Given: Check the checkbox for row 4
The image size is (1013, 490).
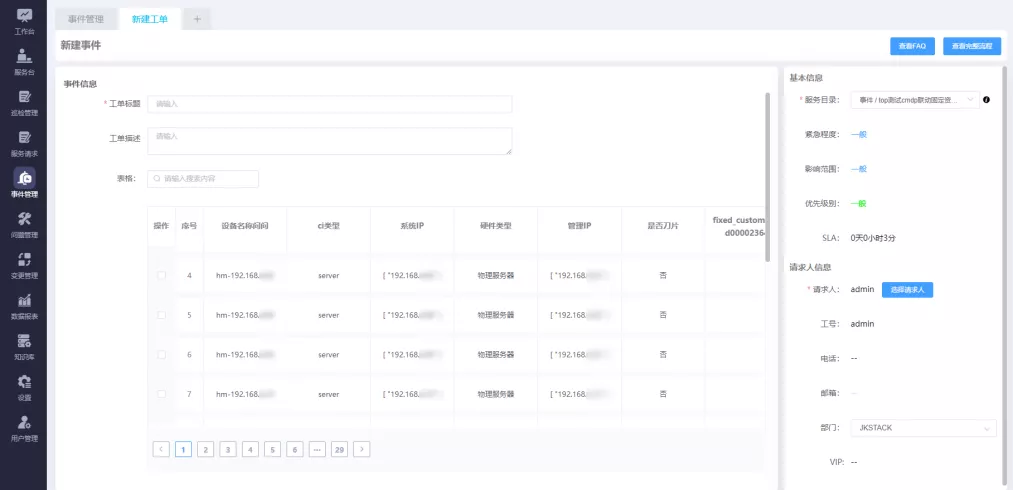Looking at the screenshot, I should pos(161,275).
